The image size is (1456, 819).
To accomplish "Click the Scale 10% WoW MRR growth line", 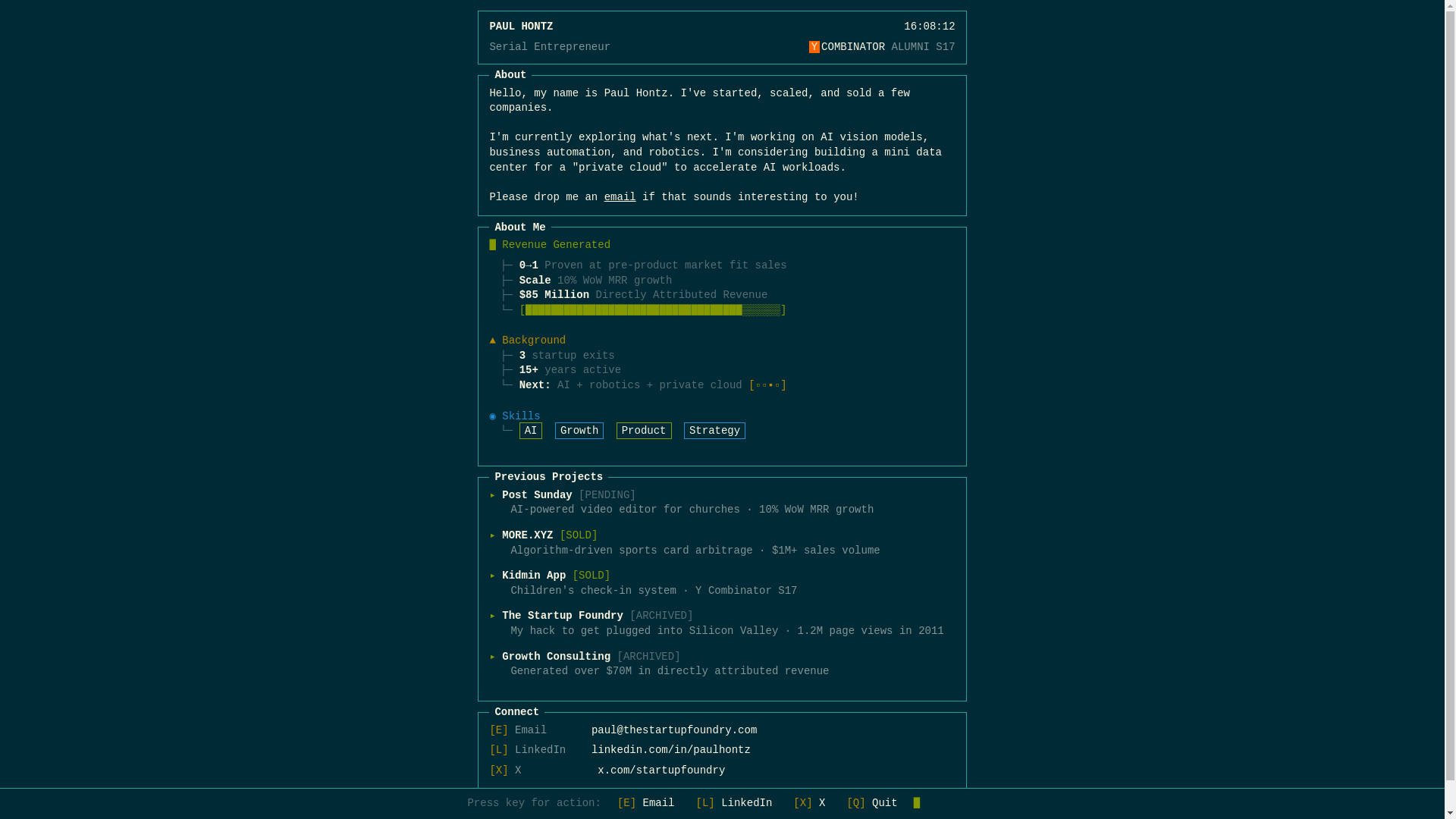I will pyautogui.click(x=595, y=281).
